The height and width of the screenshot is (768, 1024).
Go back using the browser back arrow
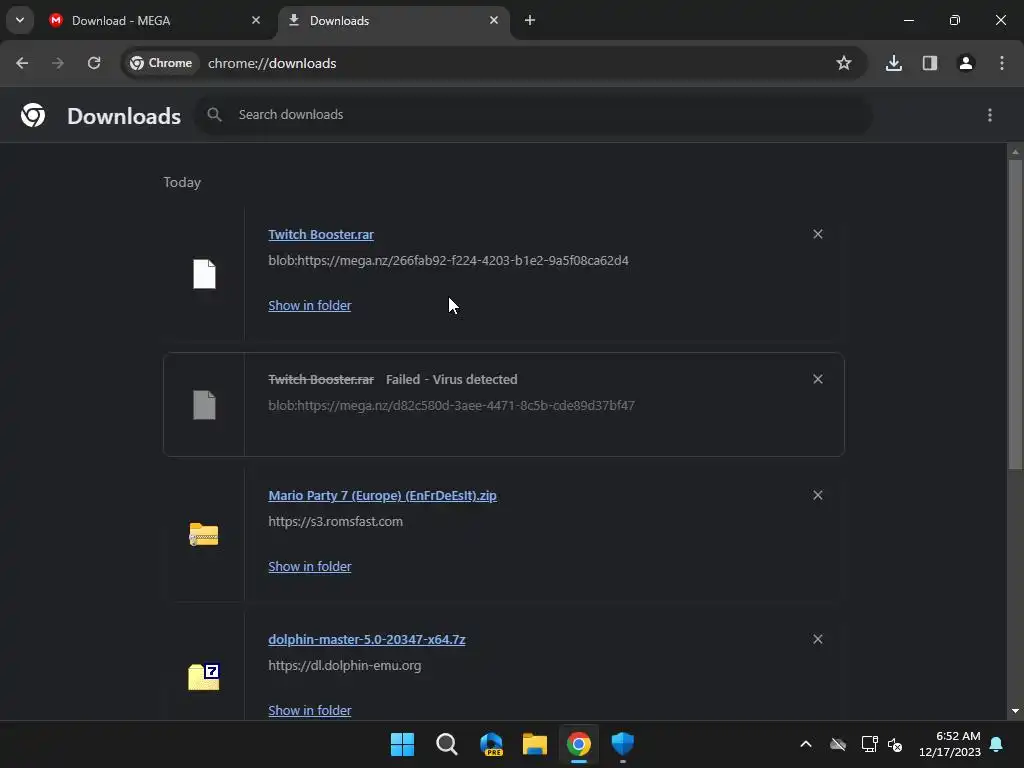(x=22, y=63)
